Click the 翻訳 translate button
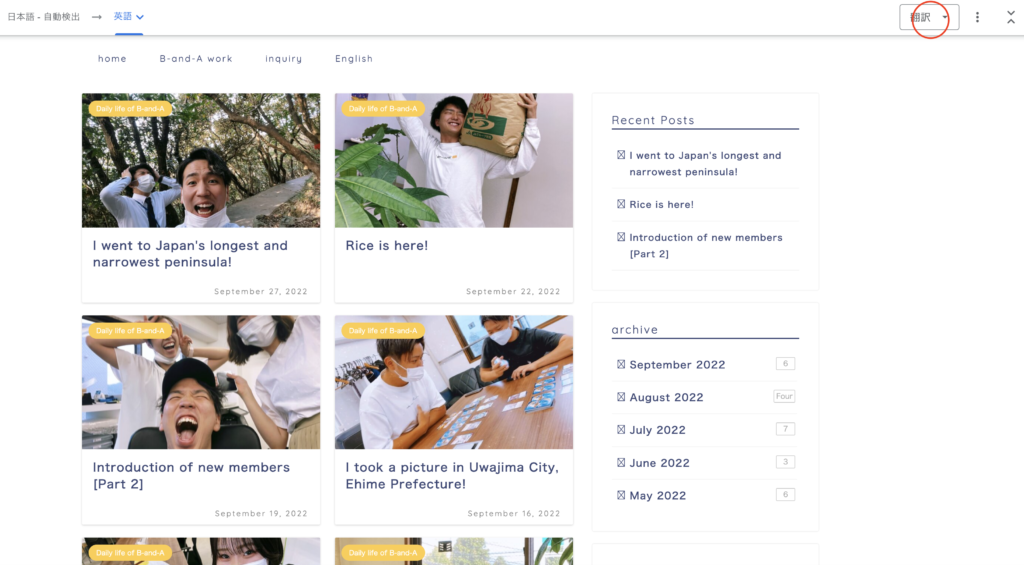Image resolution: width=1024 pixels, height=565 pixels. coord(920,18)
